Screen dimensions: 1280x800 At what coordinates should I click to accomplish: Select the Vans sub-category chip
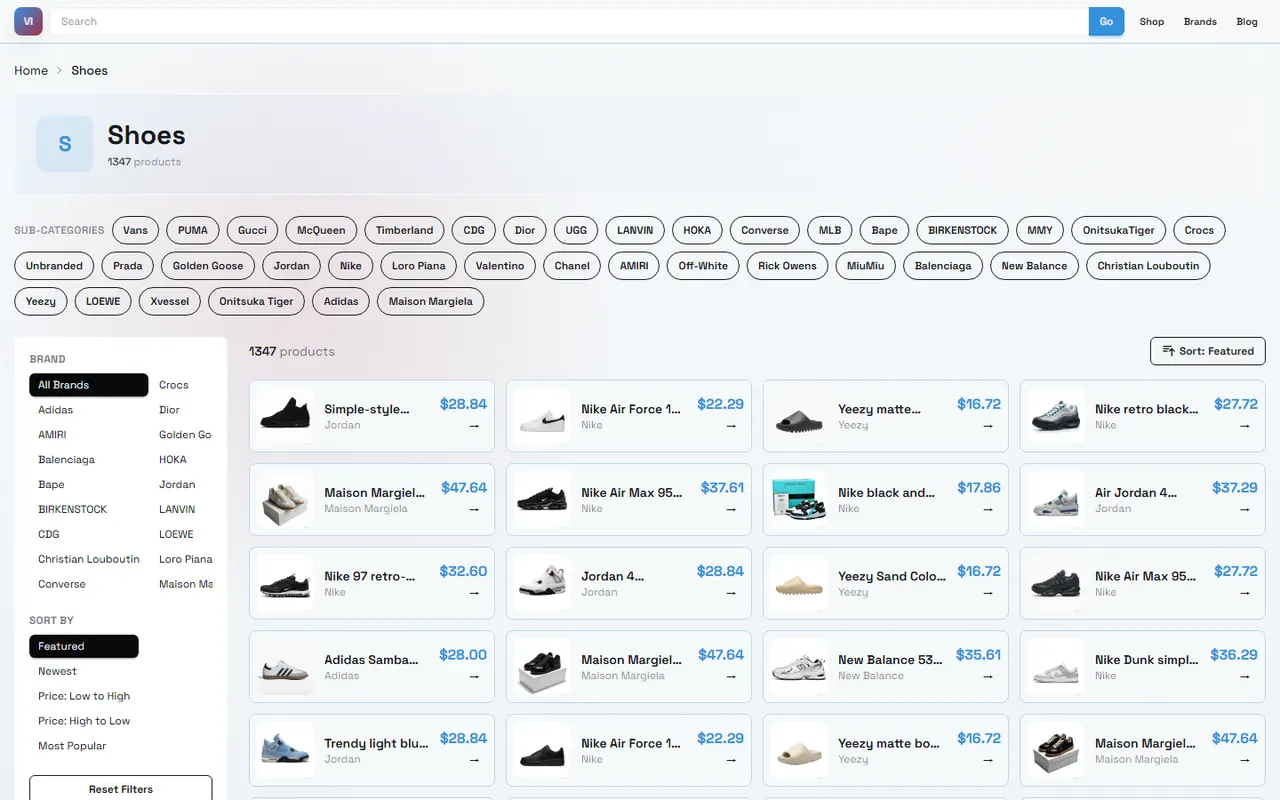point(136,230)
